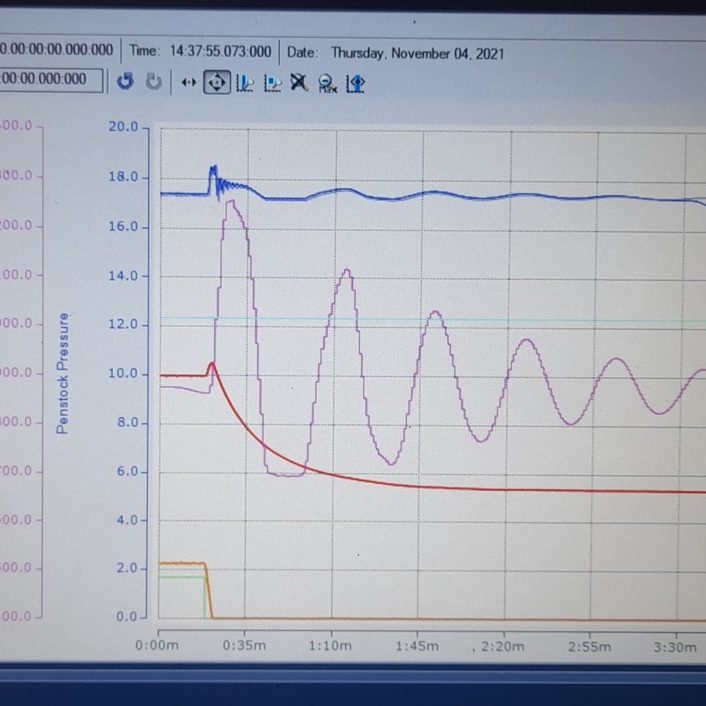The image size is (706, 706).
Task: Click the 2:20m marker on the time axis
Action: pyautogui.click(x=502, y=647)
